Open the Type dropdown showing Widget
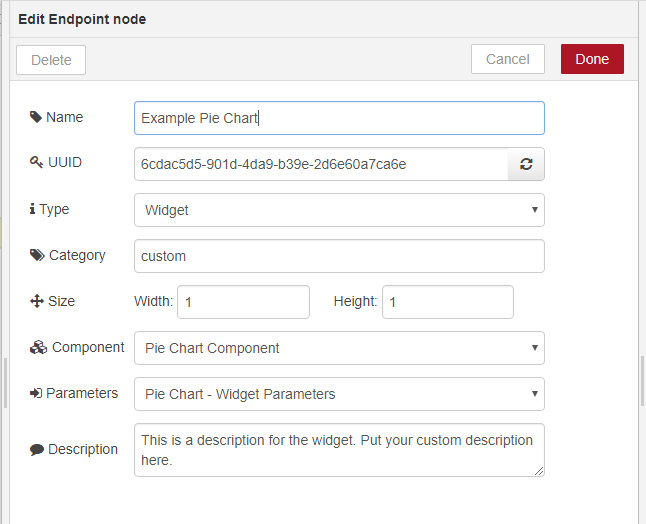Image resolution: width=646 pixels, height=524 pixels. click(x=339, y=210)
